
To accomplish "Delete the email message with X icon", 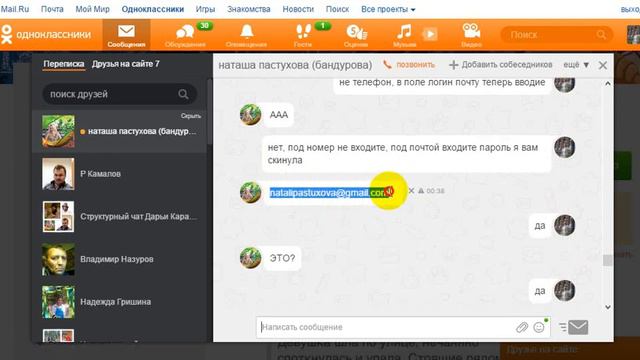I will [x=411, y=191].
